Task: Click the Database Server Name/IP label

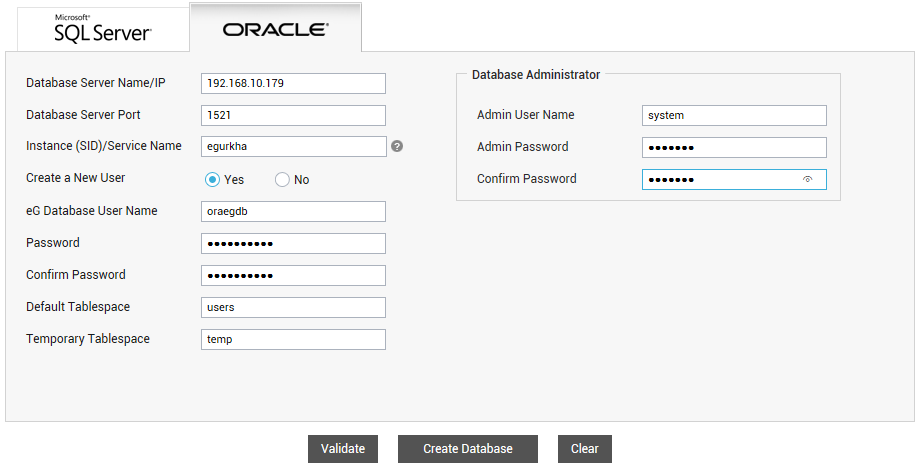Action: (96, 83)
